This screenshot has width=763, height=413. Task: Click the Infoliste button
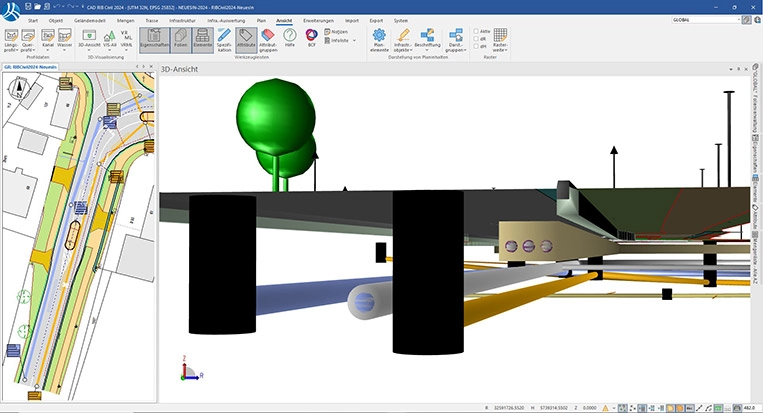pos(337,40)
